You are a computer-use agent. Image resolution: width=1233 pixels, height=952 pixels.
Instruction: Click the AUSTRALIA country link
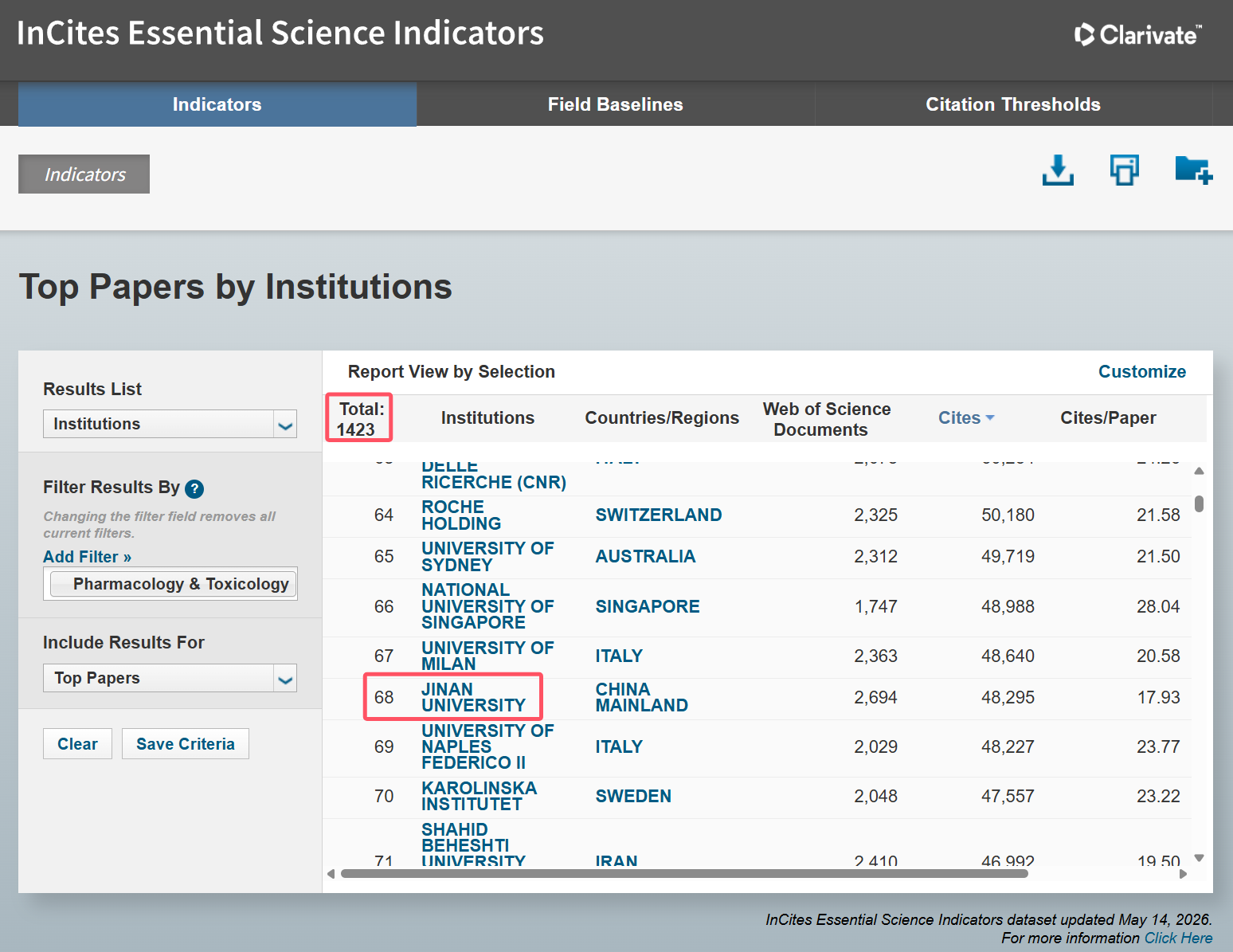coord(645,557)
